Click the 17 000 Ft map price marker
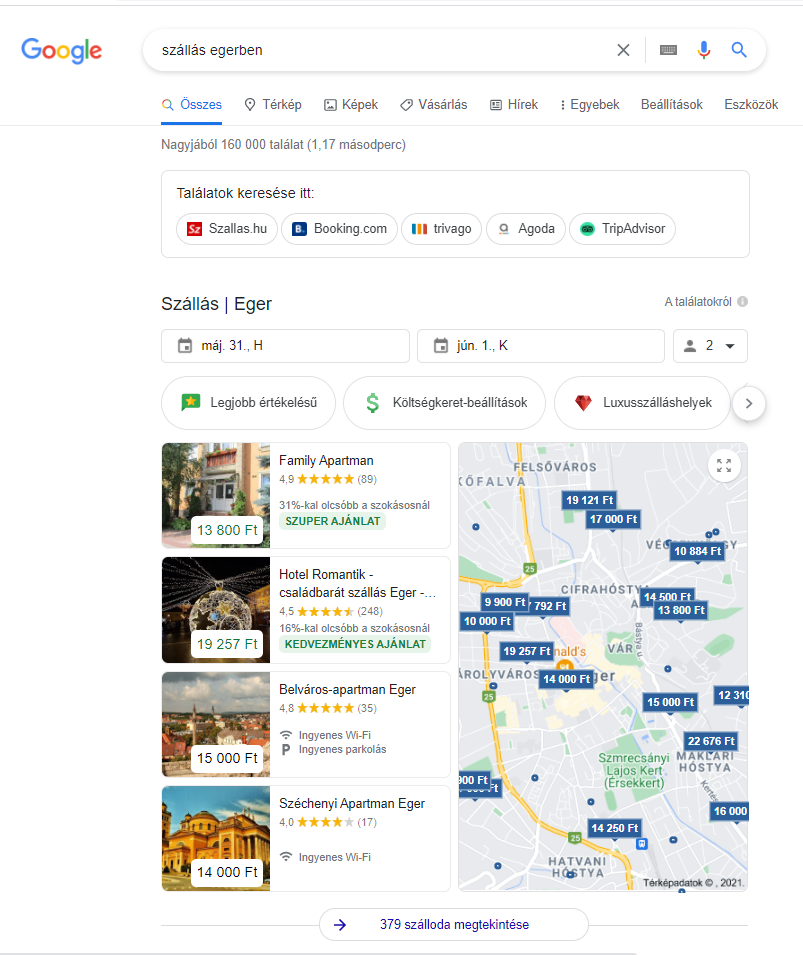The height and width of the screenshot is (955, 803). (x=613, y=520)
